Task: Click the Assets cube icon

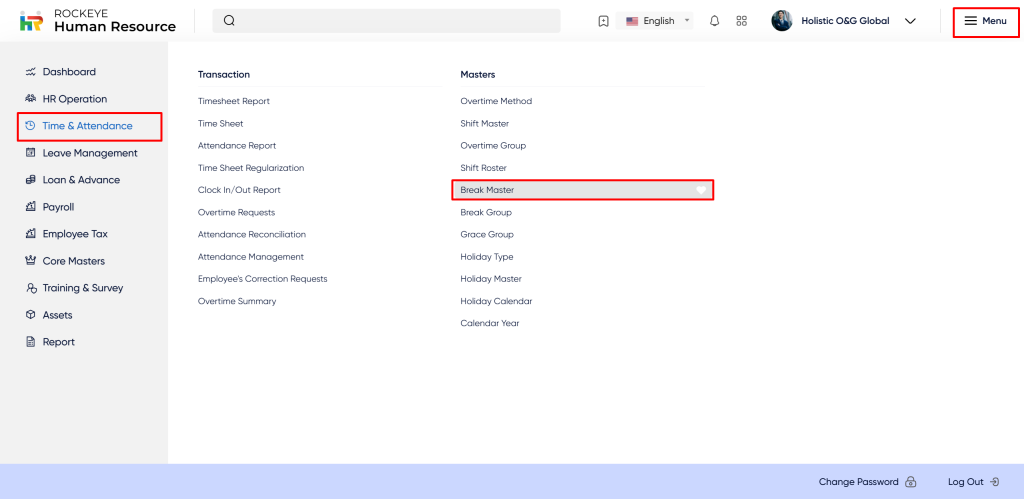Action: 31,315
